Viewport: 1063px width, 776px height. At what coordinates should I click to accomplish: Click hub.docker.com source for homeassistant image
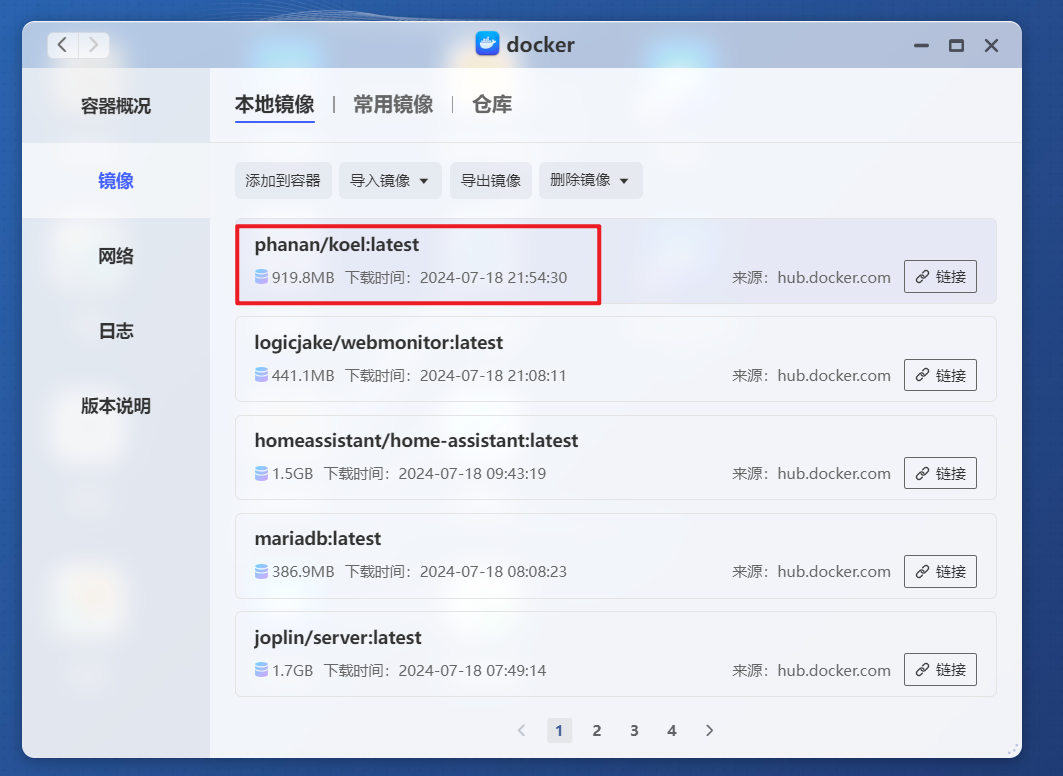click(x=834, y=473)
